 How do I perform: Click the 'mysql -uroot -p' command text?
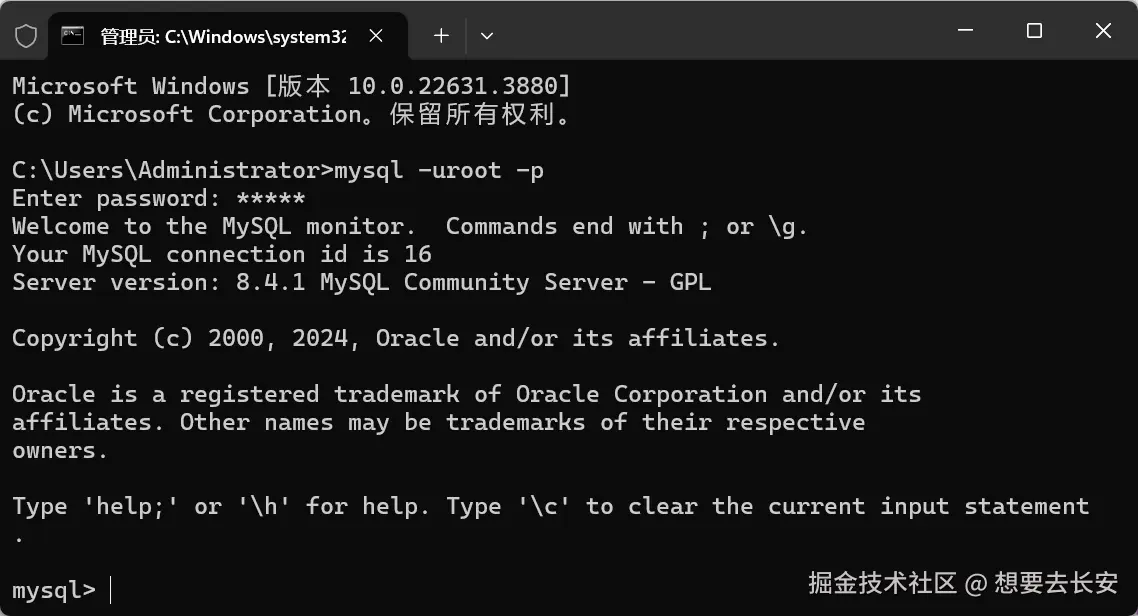pos(439,171)
